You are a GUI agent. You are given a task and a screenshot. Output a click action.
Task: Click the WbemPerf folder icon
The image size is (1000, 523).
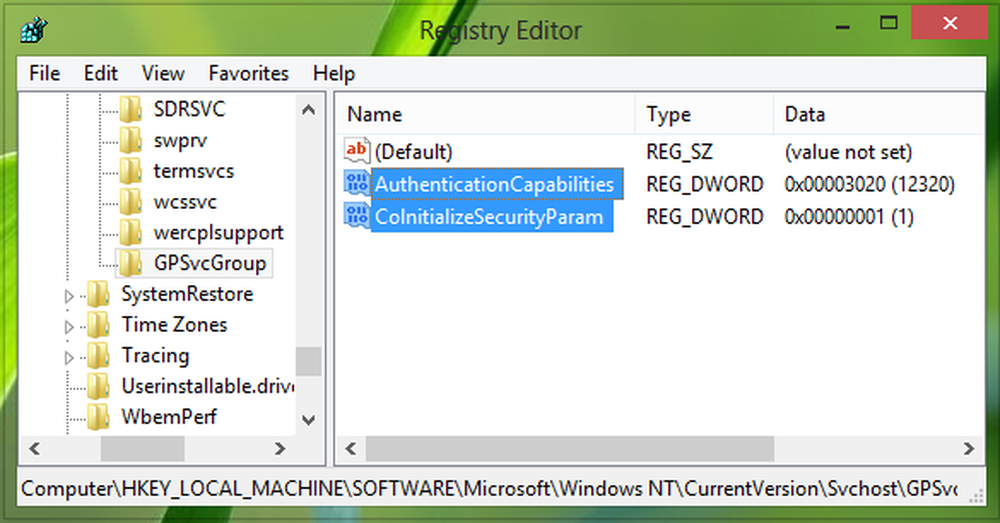(x=98, y=416)
